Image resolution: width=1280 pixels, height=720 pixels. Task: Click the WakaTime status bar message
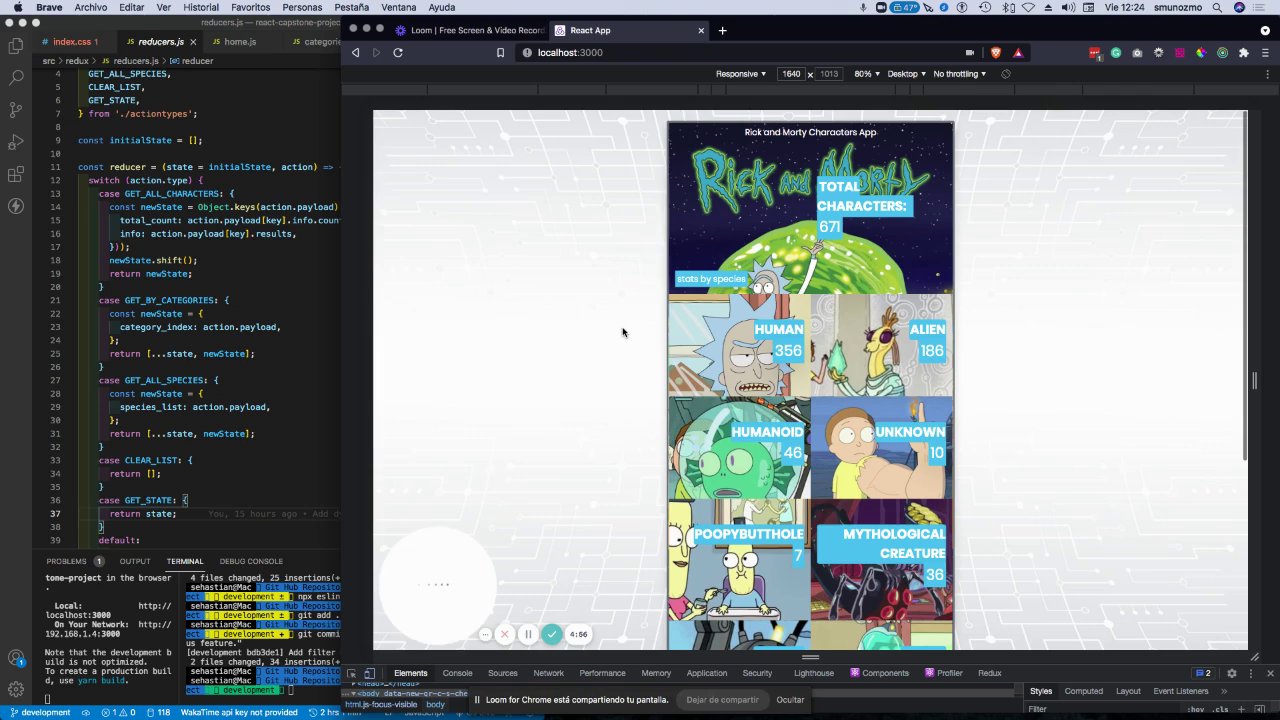pyautogui.click(x=239, y=713)
